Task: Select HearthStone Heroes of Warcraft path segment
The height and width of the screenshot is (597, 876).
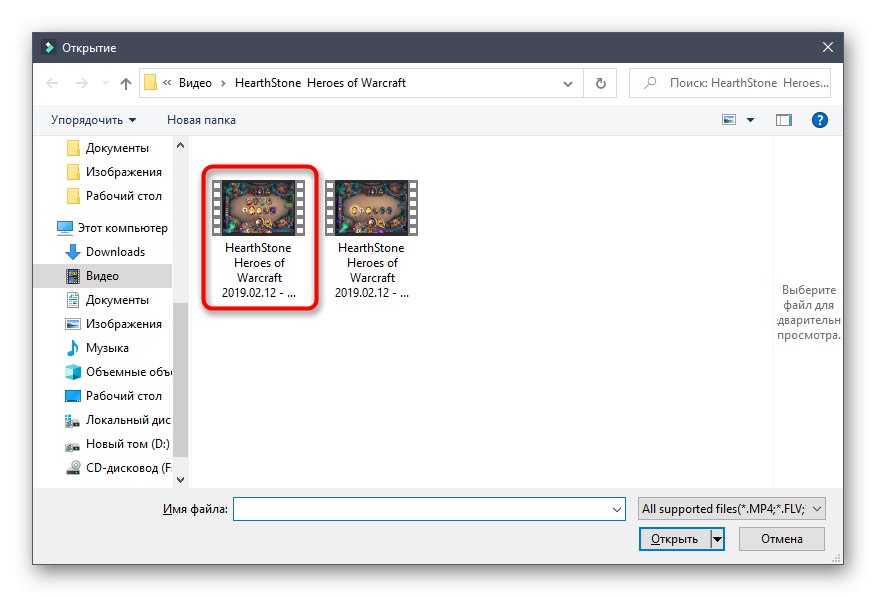Action: [320, 83]
